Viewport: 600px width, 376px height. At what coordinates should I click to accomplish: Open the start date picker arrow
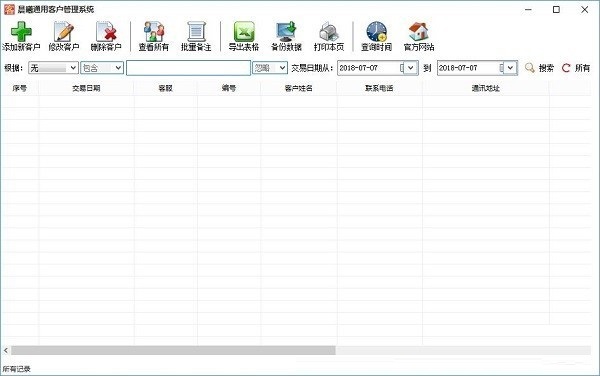(411, 68)
